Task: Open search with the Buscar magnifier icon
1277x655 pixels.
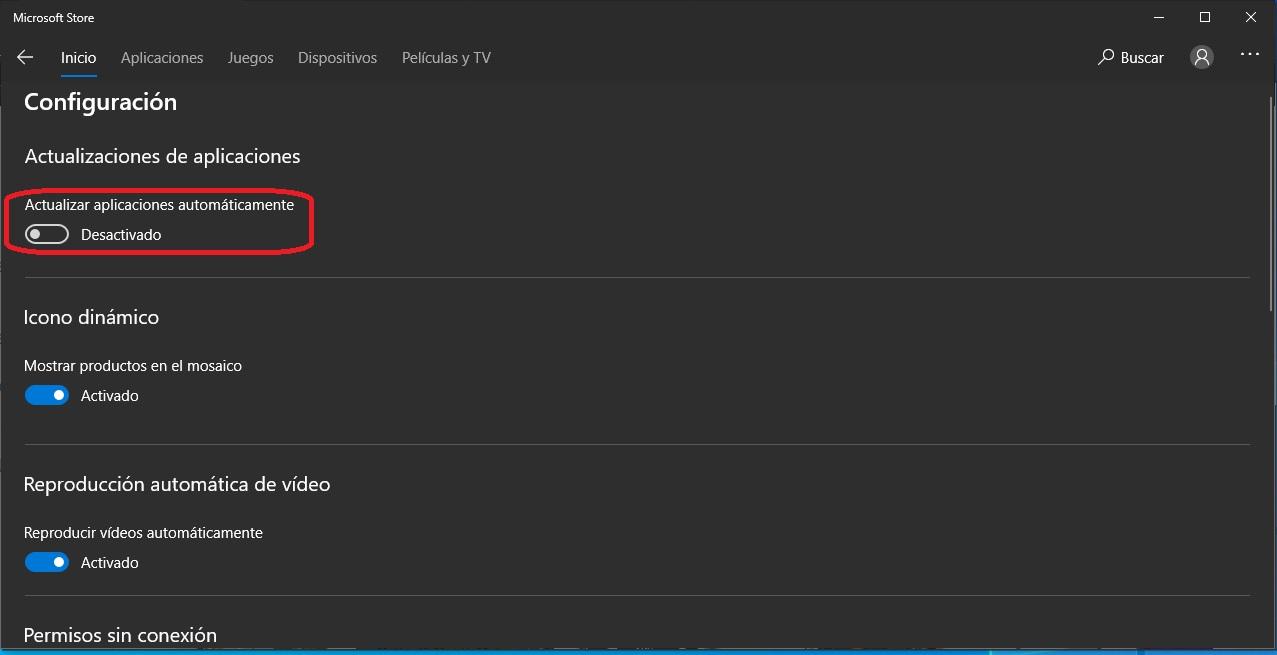Action: pyautogui.click(x=1106, y=58)
